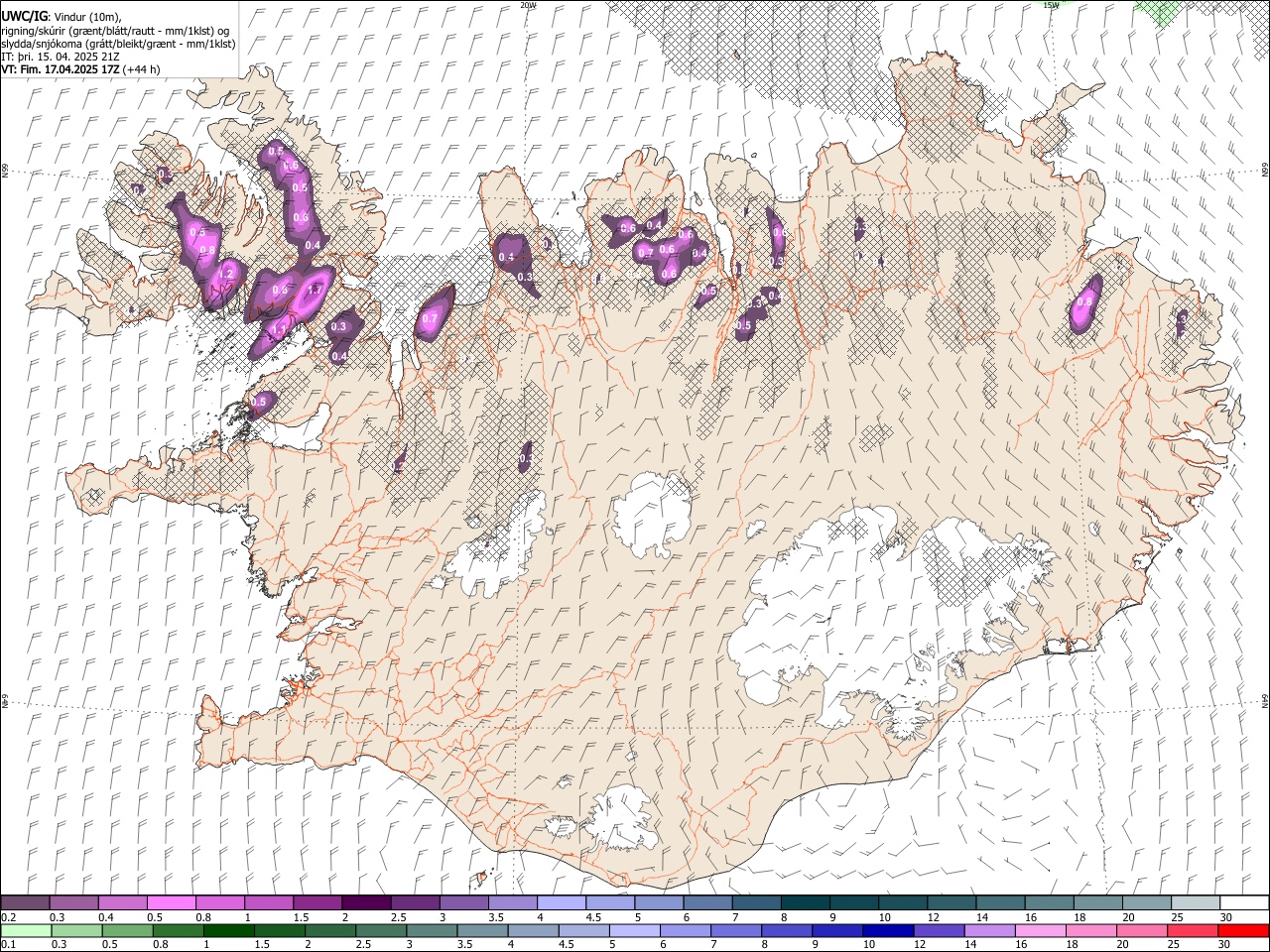Pick the bright pink 0.5–0.8 swatch in upper legend
The image size is (1270, 952).
click(x=171, y=902)
